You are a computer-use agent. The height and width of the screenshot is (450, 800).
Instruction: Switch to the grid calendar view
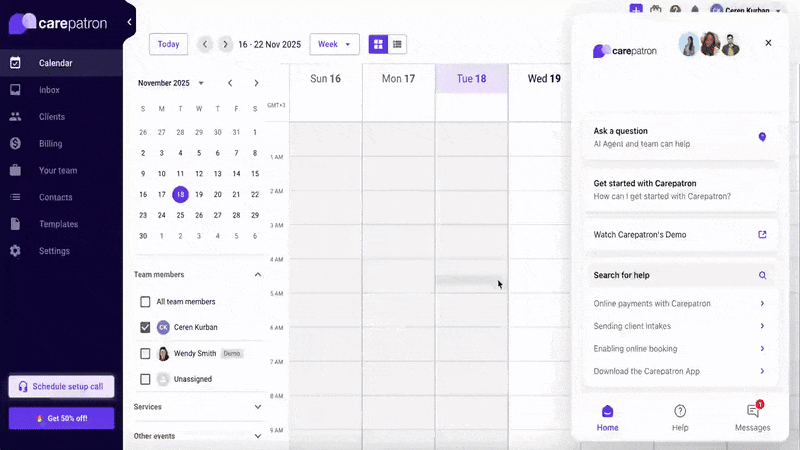tap(378, 44)
